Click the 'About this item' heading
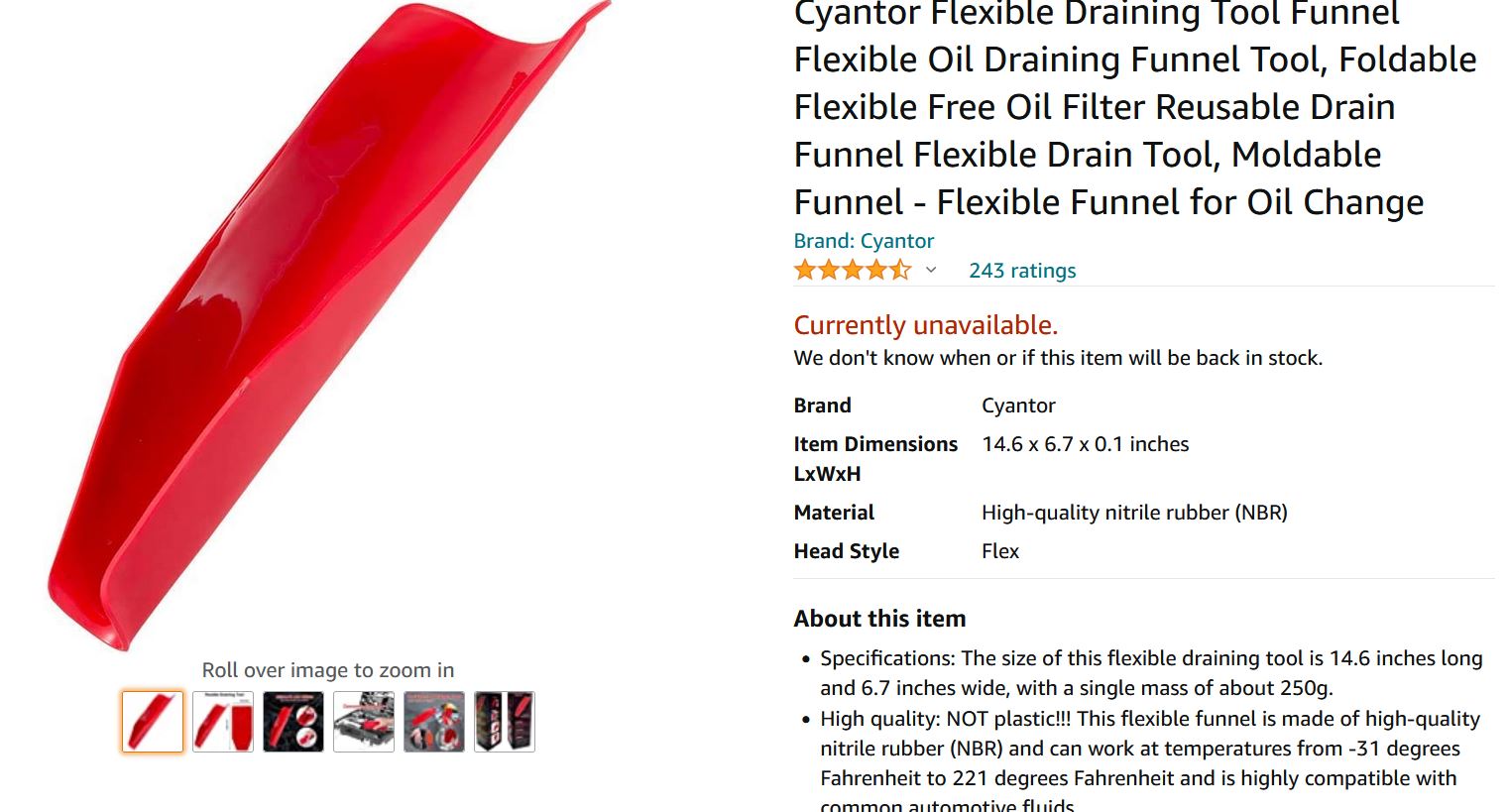Image resolution: width=1508 pixels, height=812 pixels. [879, 619]
